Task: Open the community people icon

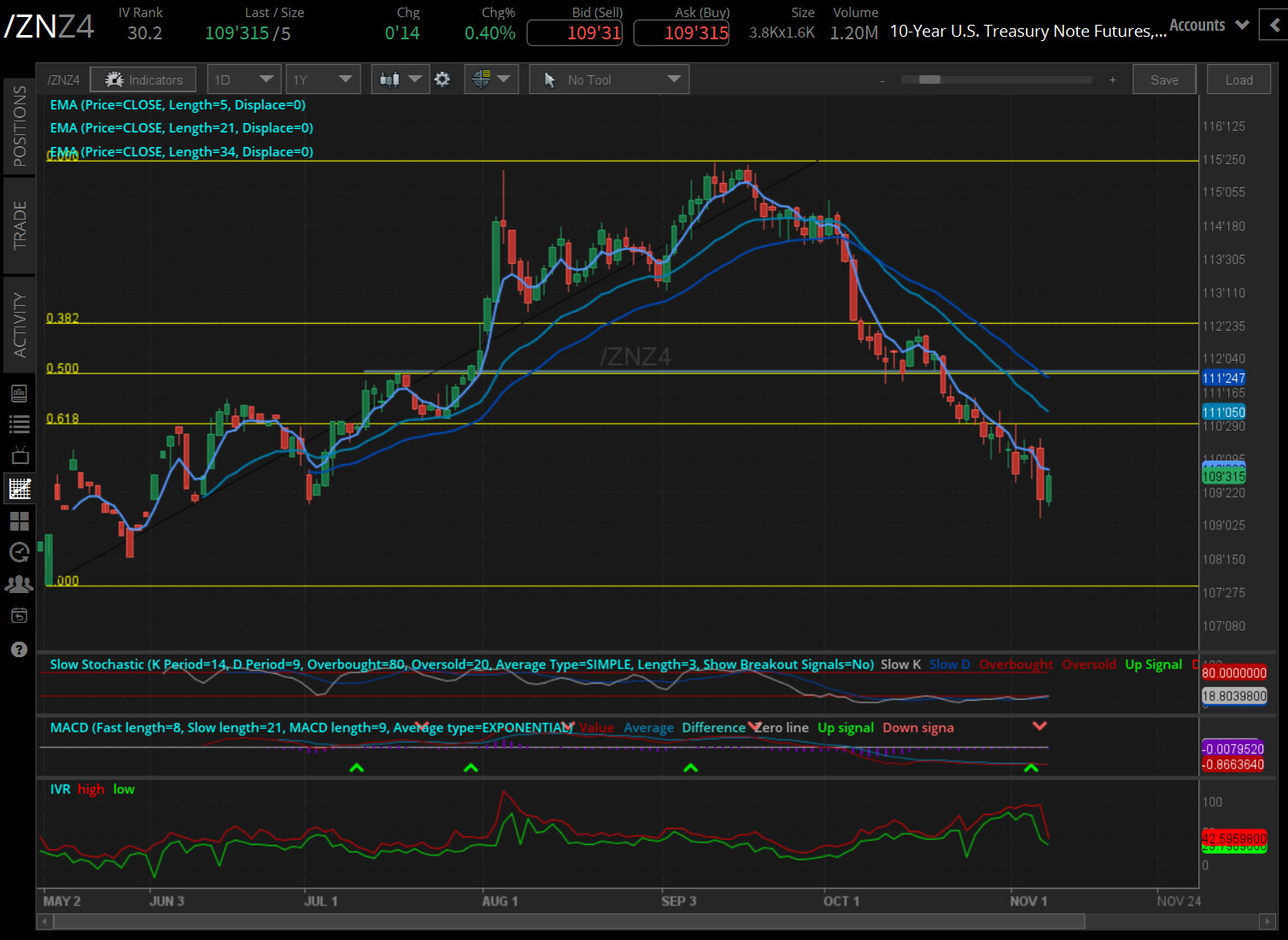Action: (19, 585)
